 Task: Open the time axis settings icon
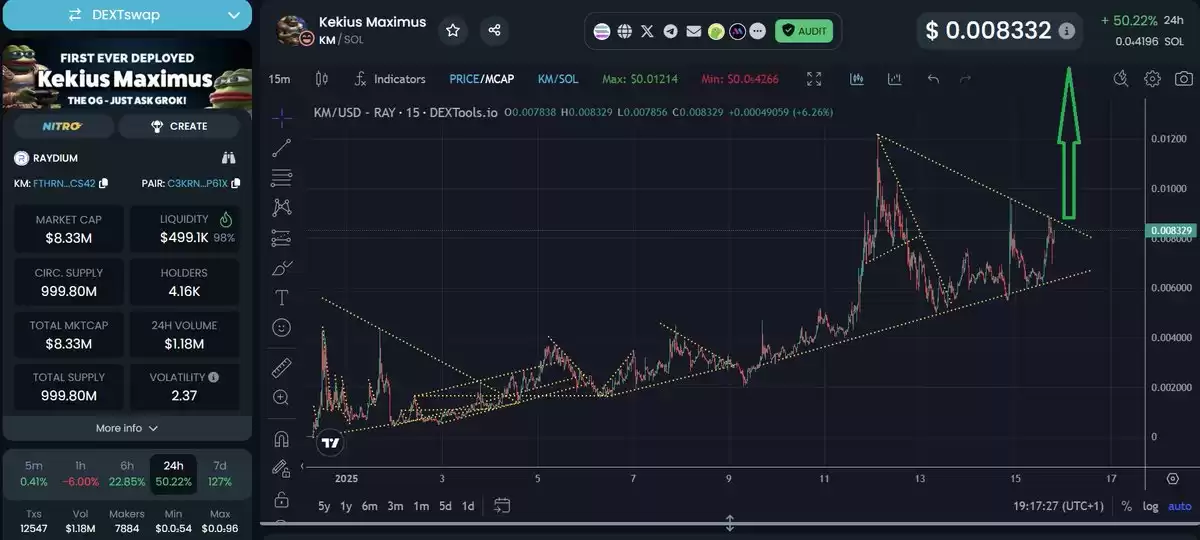1172,479
